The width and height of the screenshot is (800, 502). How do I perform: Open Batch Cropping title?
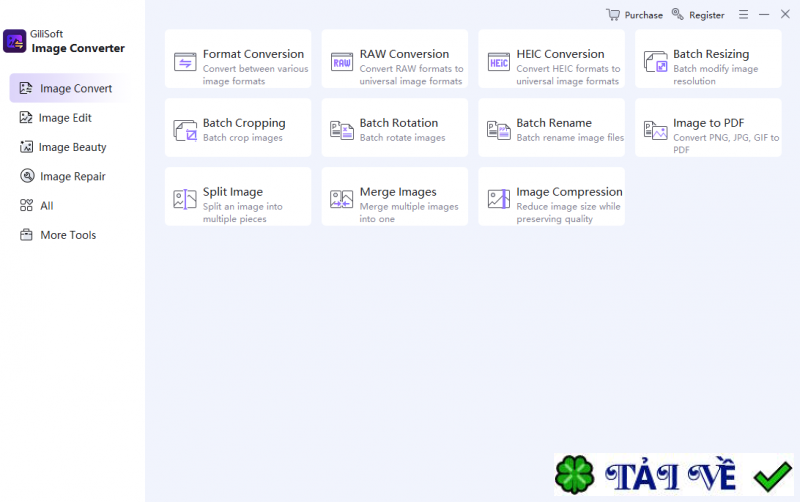pos(244,123)
